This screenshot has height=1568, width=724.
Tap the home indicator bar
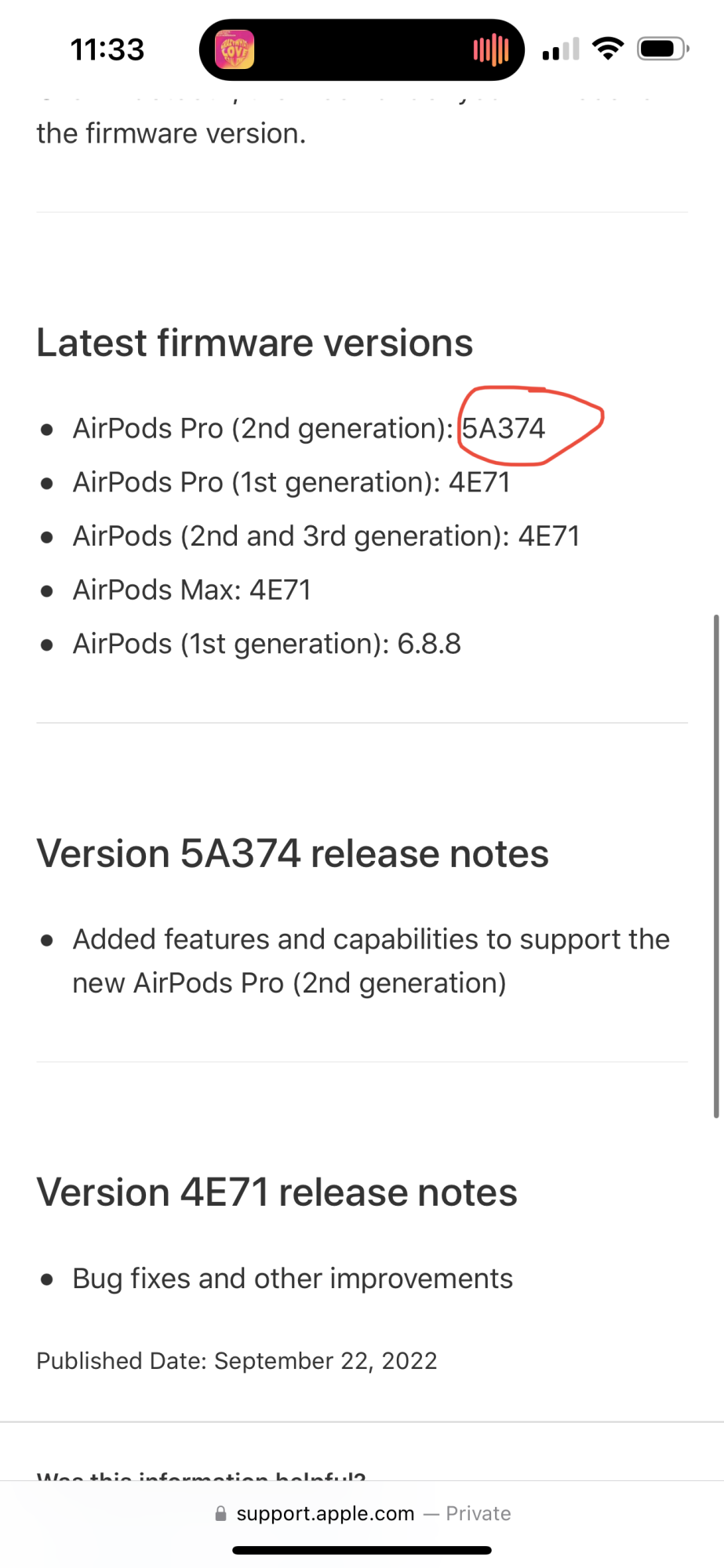[x=362, y=1550]
